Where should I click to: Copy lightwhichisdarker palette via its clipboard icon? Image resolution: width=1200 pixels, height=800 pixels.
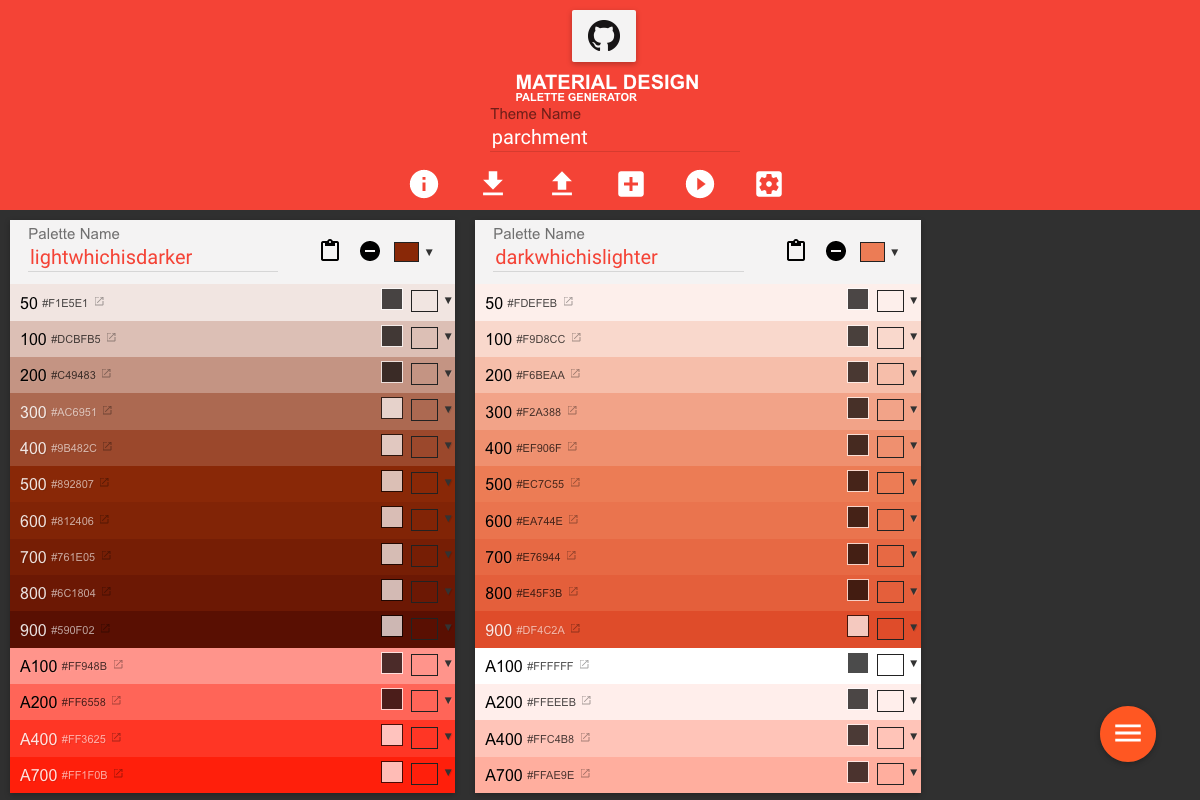[x=330, y=250]
